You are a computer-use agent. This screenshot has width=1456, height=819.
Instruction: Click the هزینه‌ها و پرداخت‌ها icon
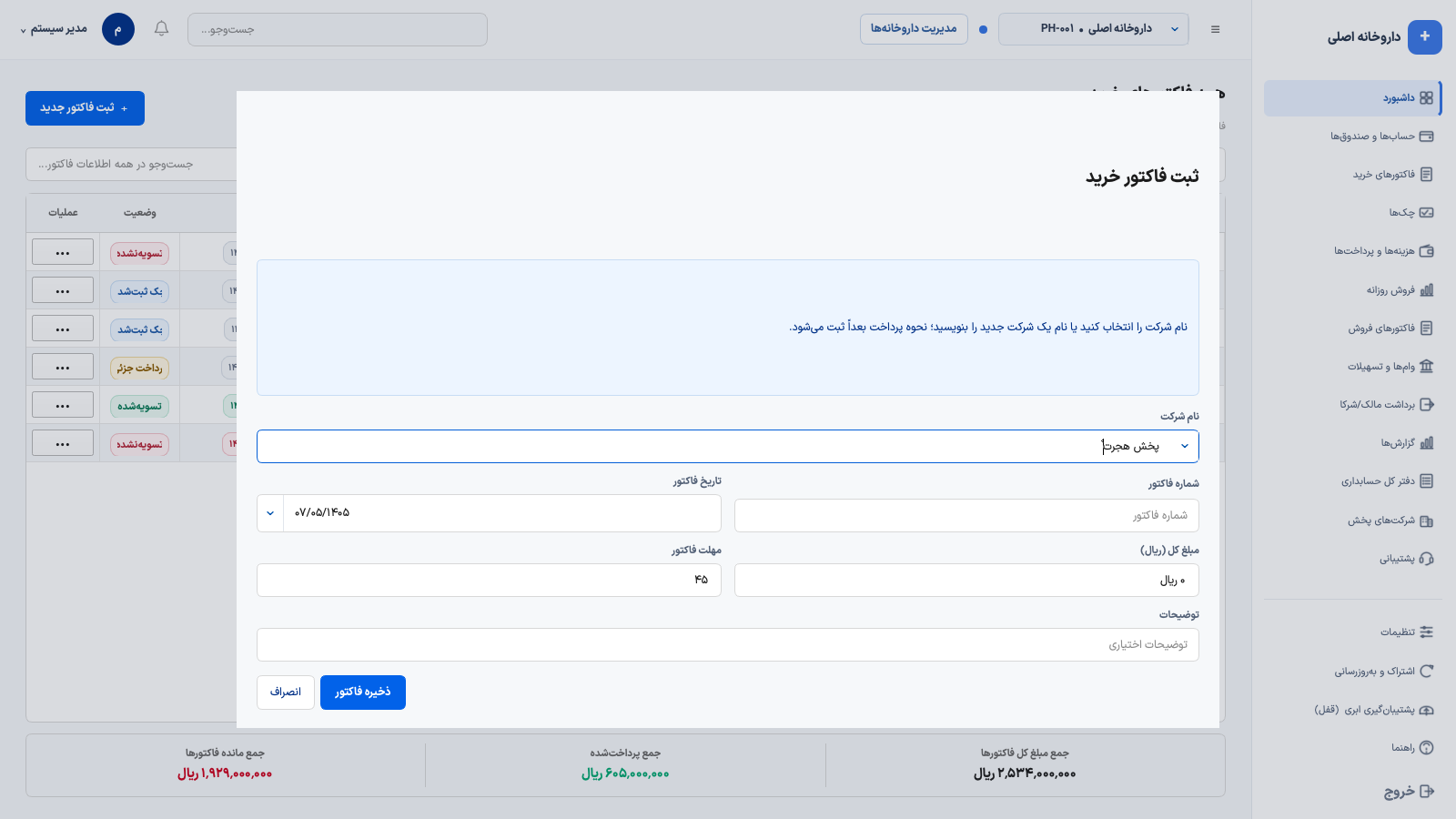coord(1426,251)
